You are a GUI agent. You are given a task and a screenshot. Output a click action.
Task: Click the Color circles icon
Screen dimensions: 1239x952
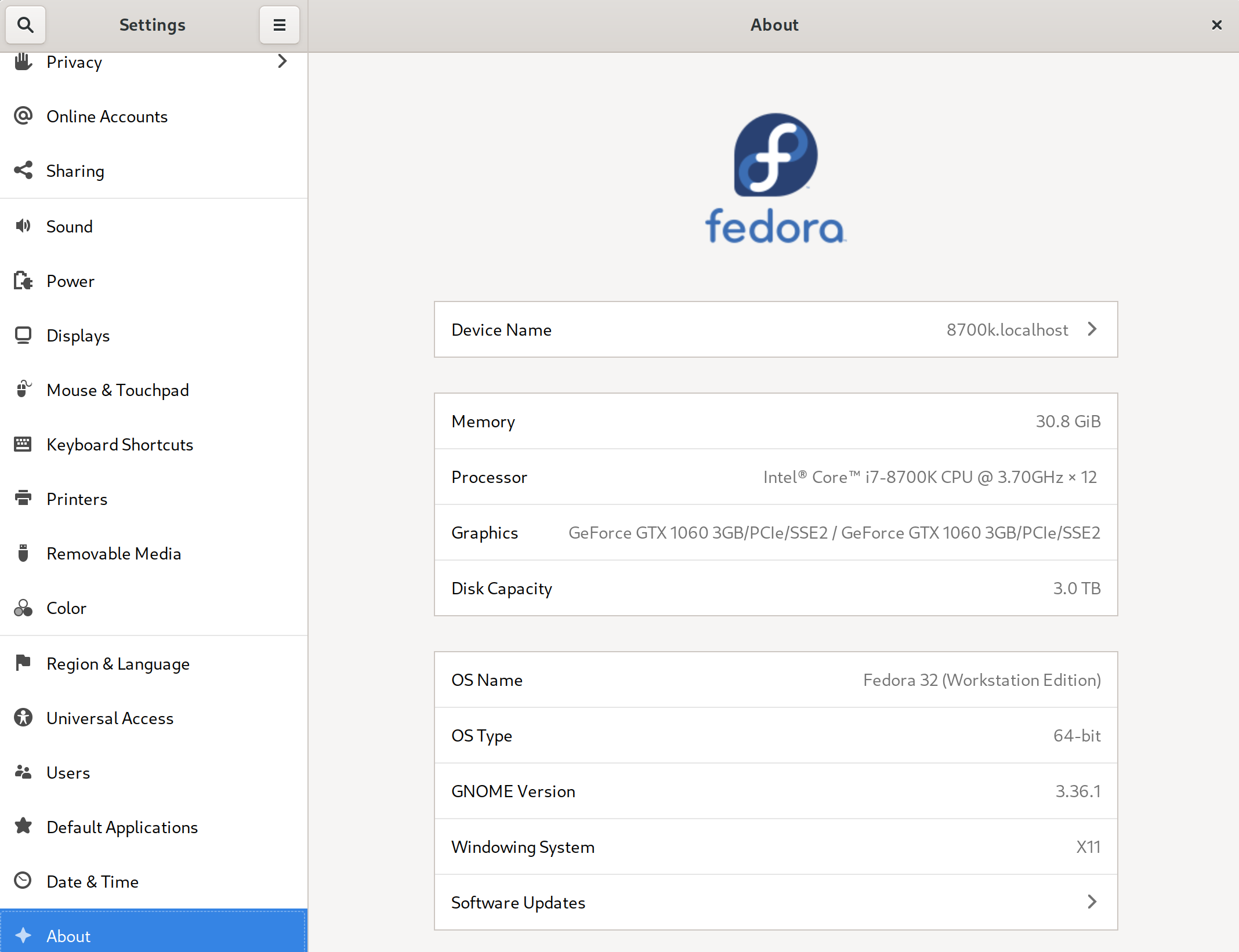coord(23,608)
